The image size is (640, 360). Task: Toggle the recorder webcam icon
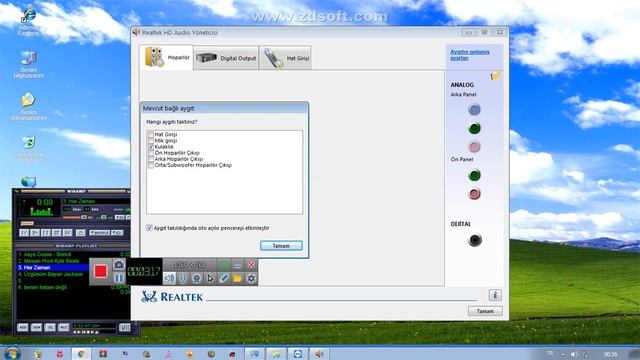point(196,278)
